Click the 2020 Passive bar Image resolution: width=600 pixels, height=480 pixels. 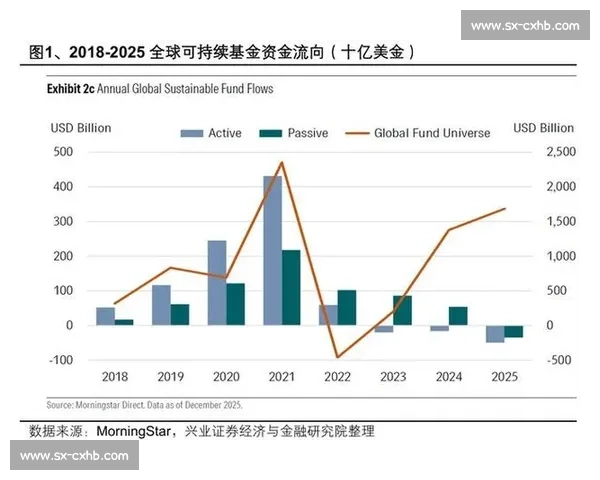point(235,305)
